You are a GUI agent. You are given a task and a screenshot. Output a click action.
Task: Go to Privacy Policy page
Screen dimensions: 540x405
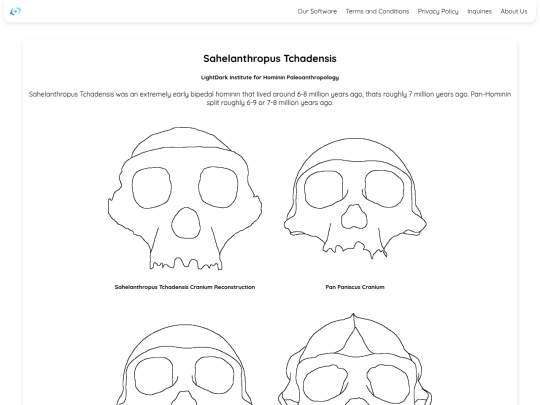point(438,11)
